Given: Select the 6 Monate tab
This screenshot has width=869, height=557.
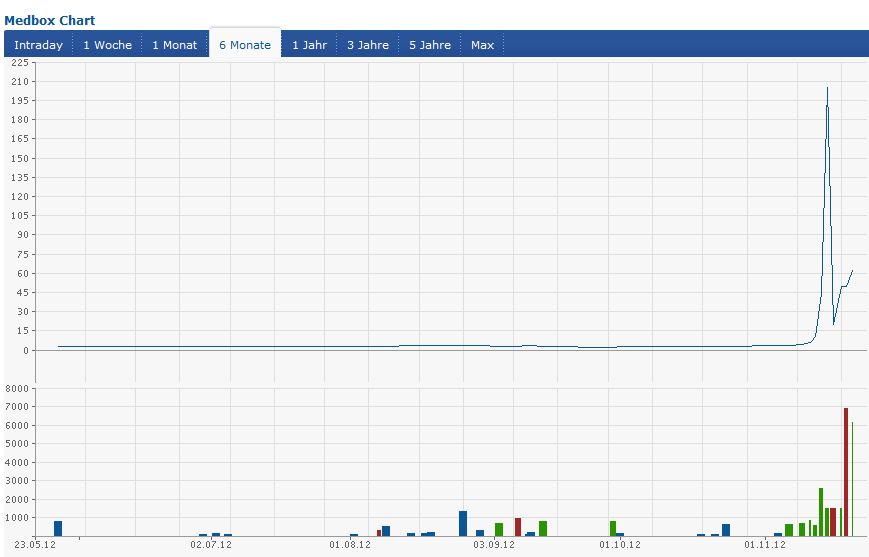Looking at the screenshot, I should coord(245,44).
